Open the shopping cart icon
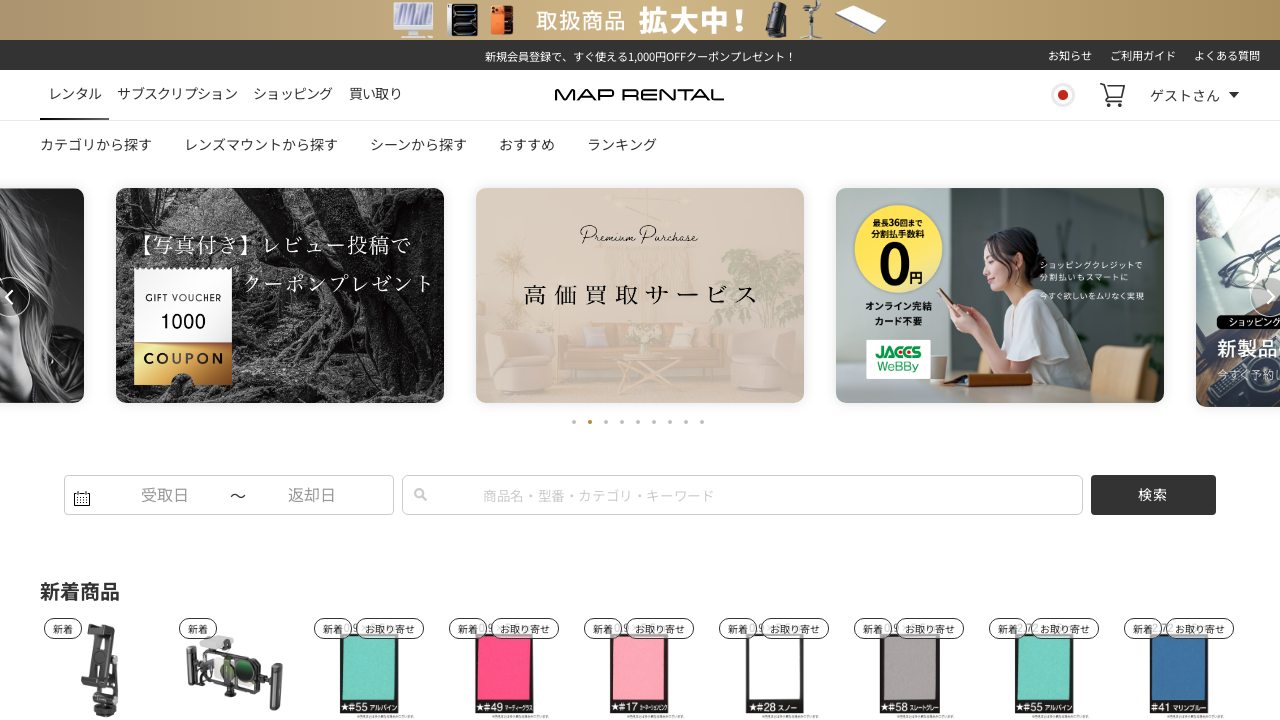The height and width of the screenshot is (720, 1280). coord(1112,95)
